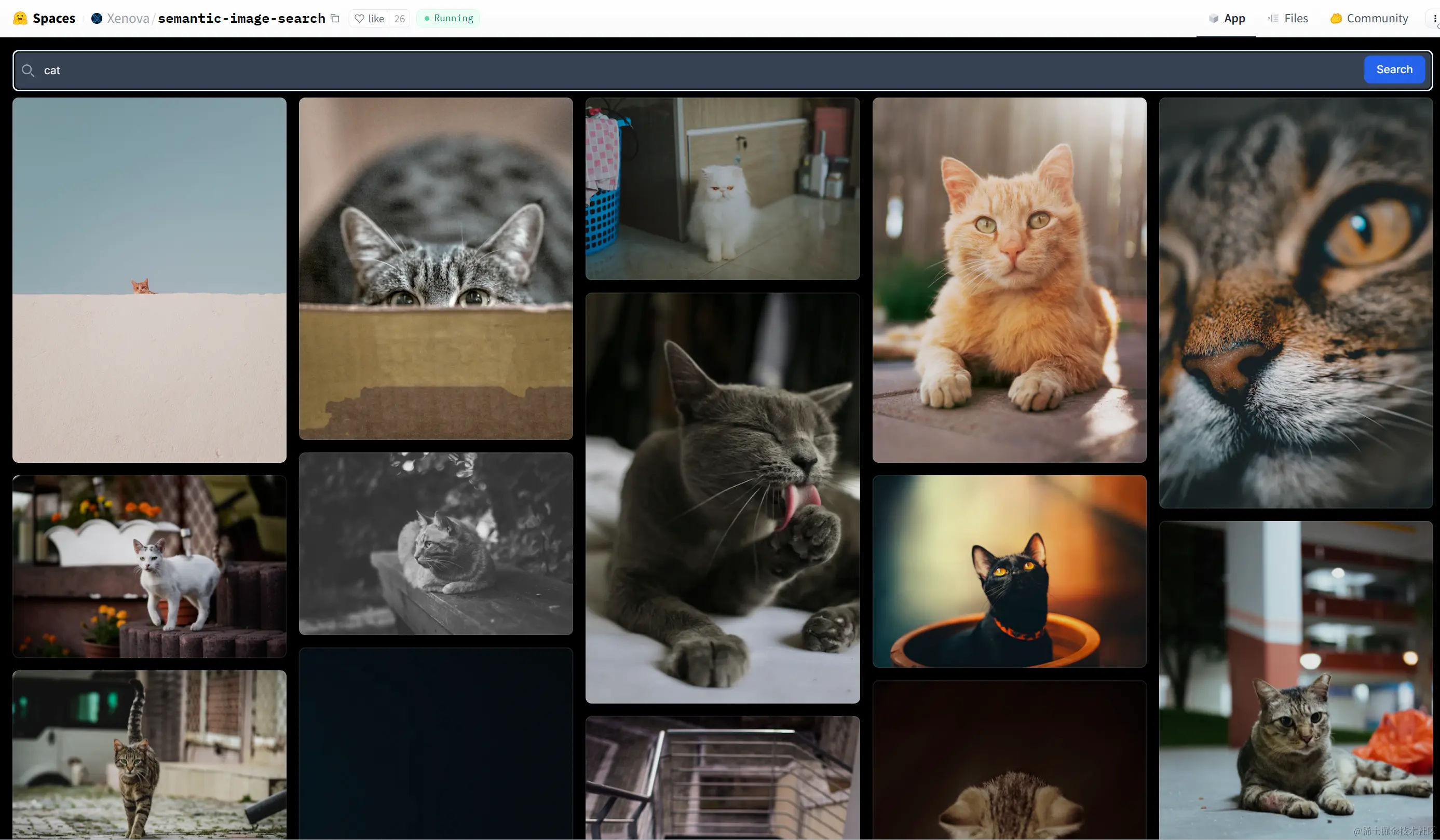Open the white Persian cat photo

coord(722,188)
